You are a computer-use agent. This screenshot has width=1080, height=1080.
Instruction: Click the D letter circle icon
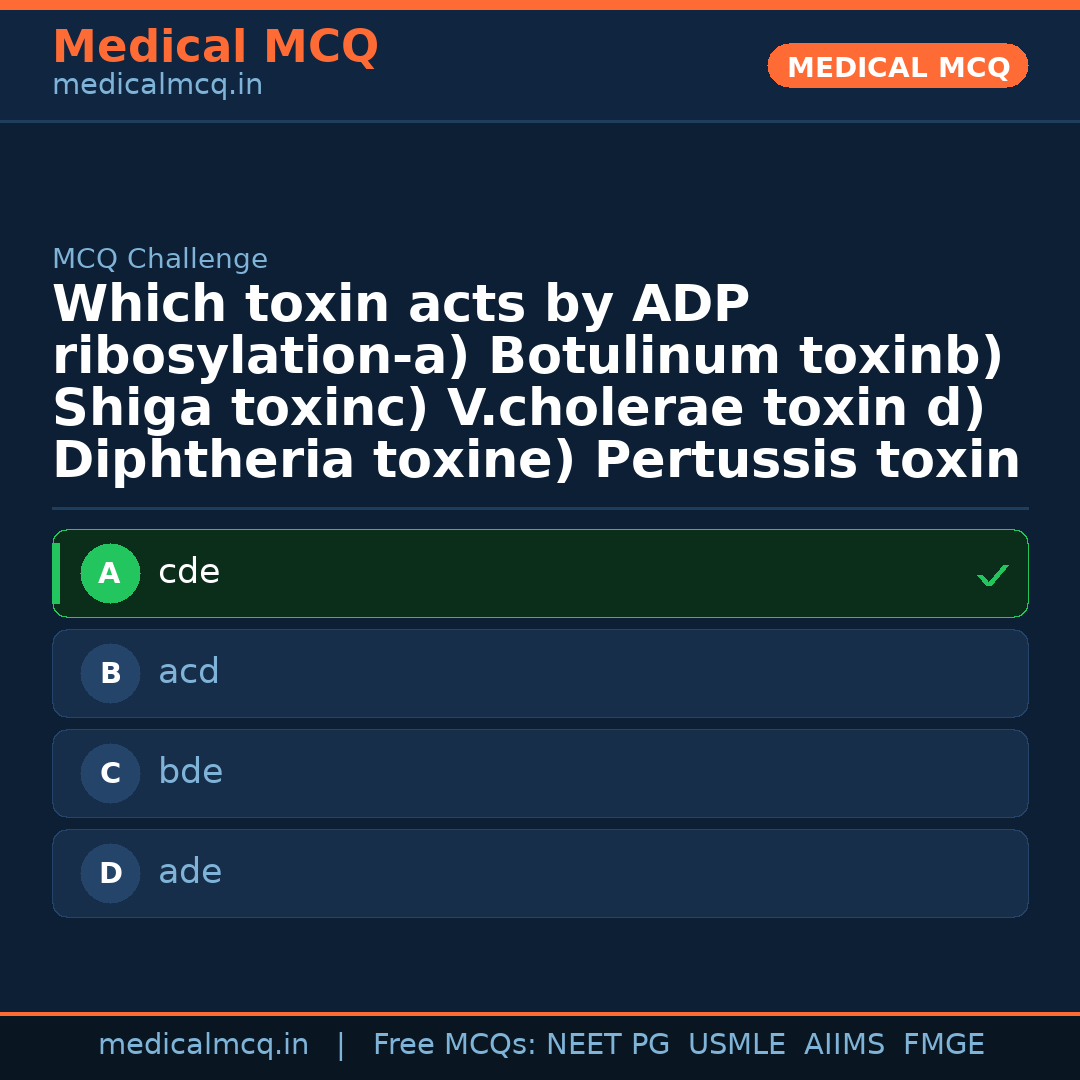110,873
